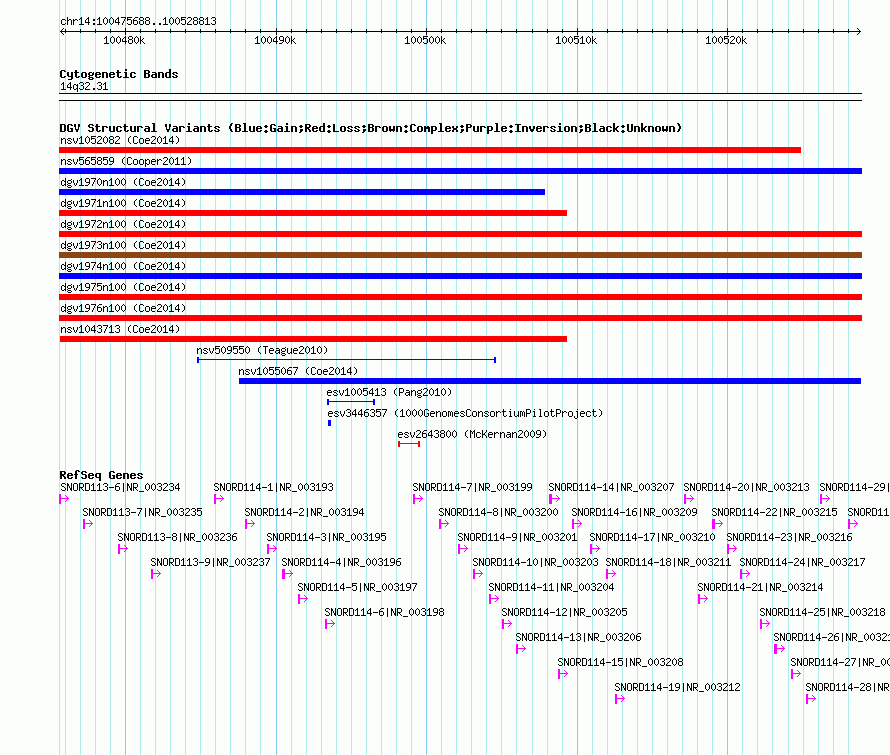Select the brown dgv1973n100 complex variant bar
This screenshot has height=755, width=890.
(x=460, y=255)
